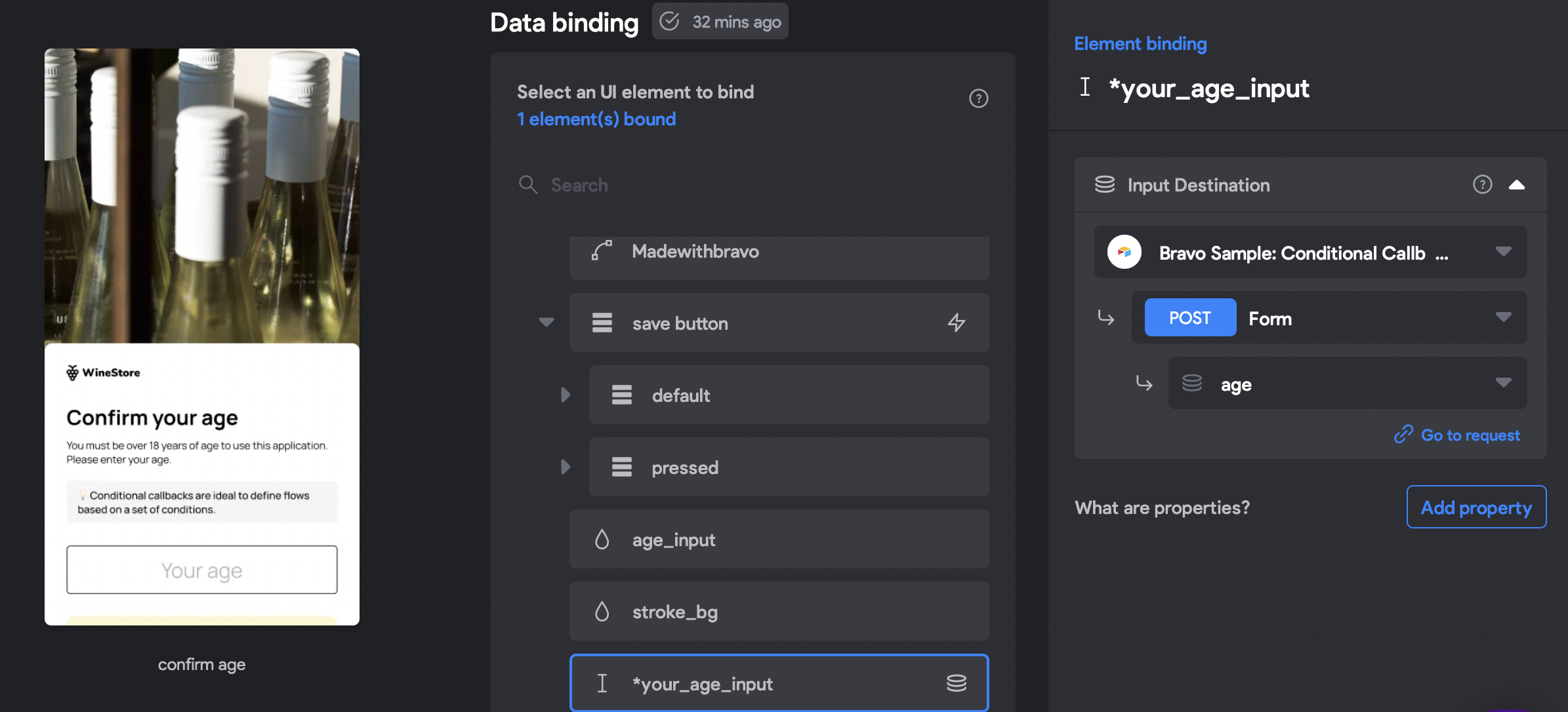Viewport: 1568px width, 712px height.
Task: Click the search magnifier icon
Action: (527, 185)
